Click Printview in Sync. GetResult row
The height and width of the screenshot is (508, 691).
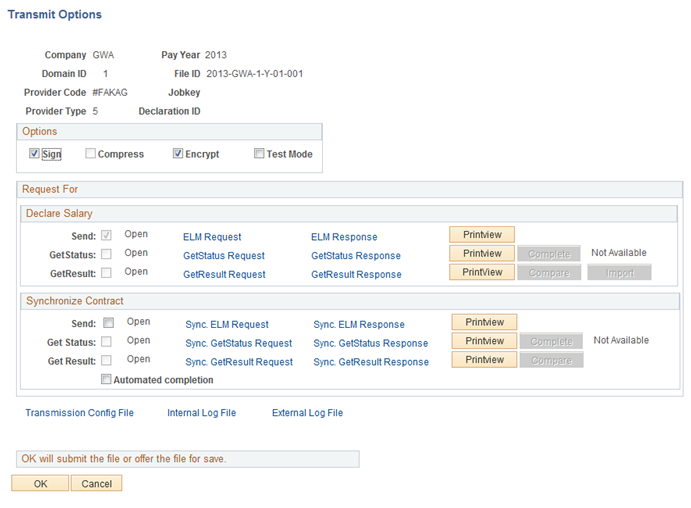pos(484,360)
